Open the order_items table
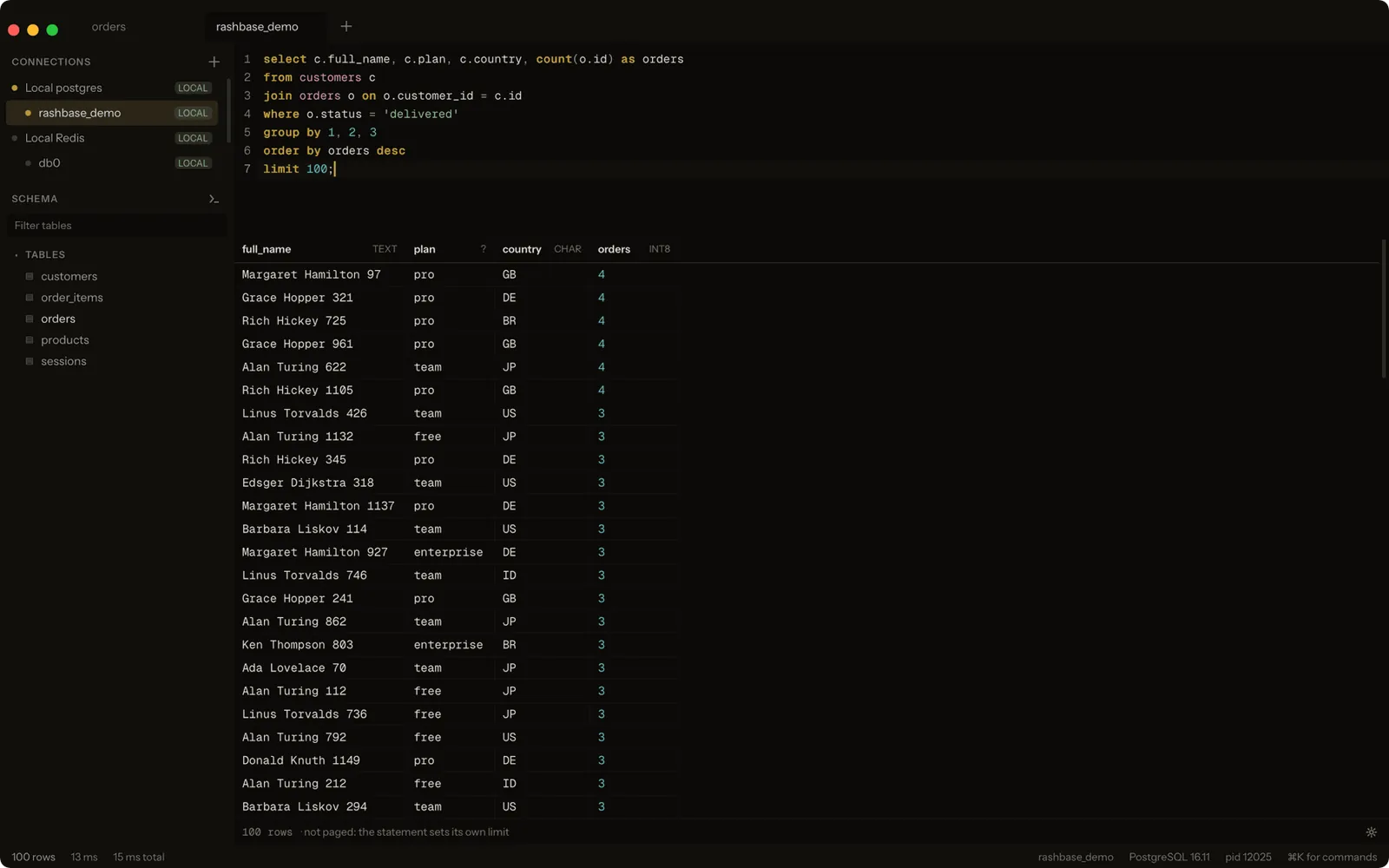1389x868 pixels. (x=72, y=298)
